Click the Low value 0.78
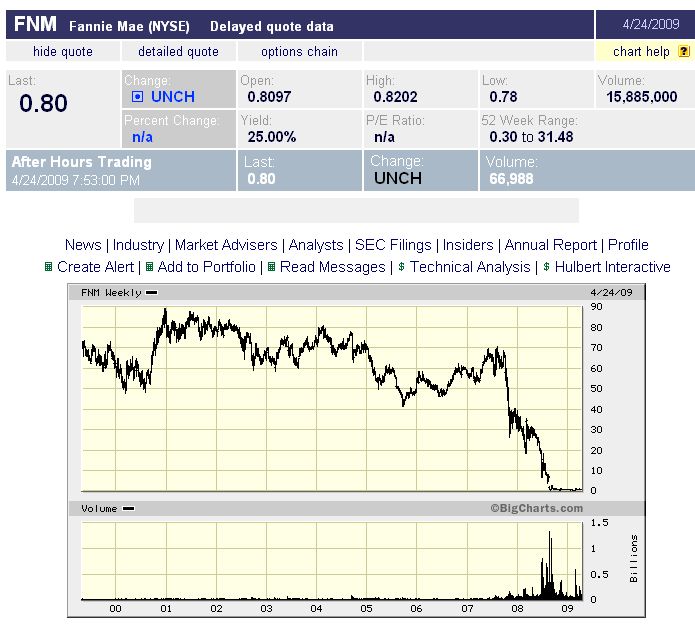This screenshot has width=695, height=627. click(504, 97)
